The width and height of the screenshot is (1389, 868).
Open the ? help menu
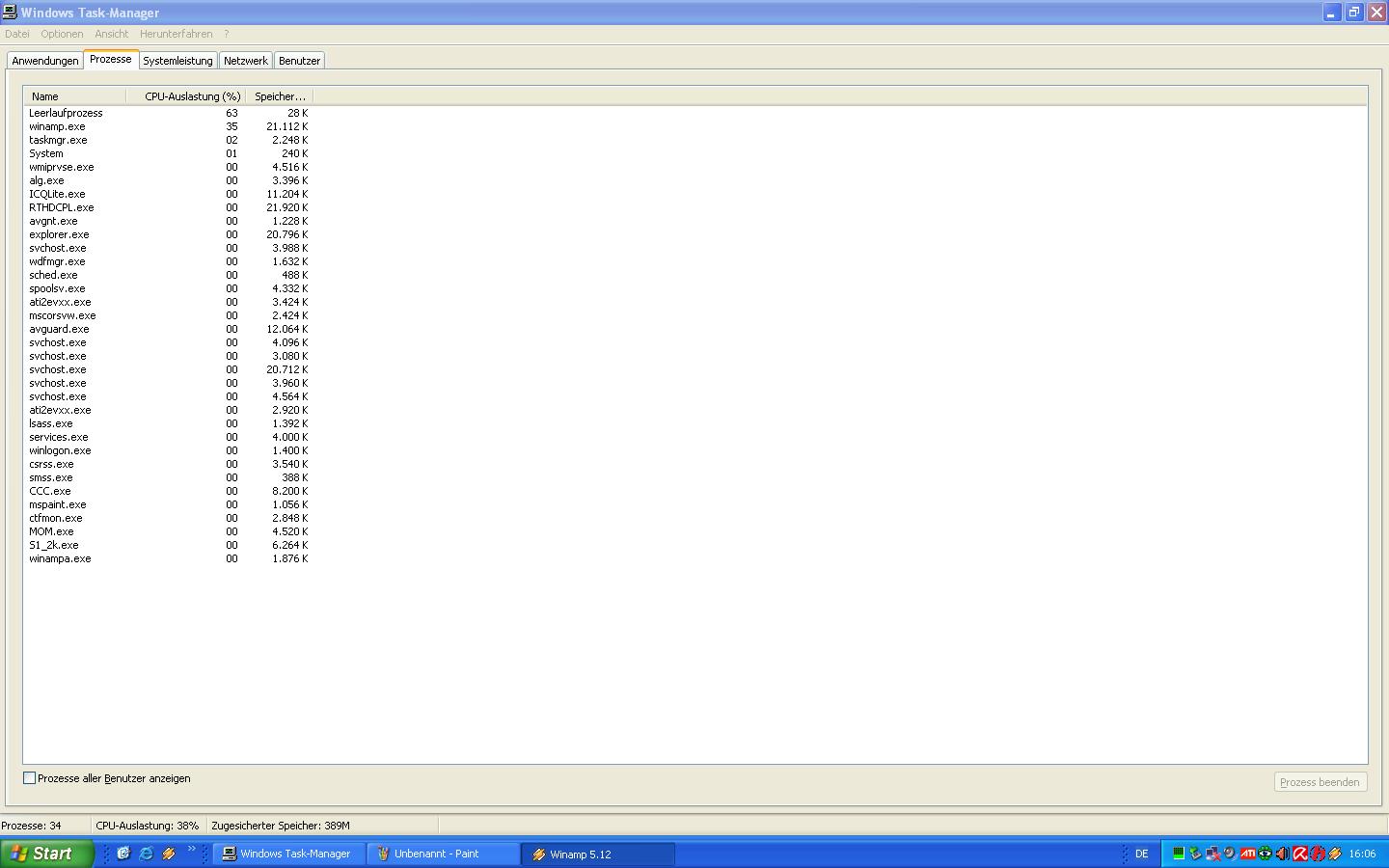click(227, 34)
